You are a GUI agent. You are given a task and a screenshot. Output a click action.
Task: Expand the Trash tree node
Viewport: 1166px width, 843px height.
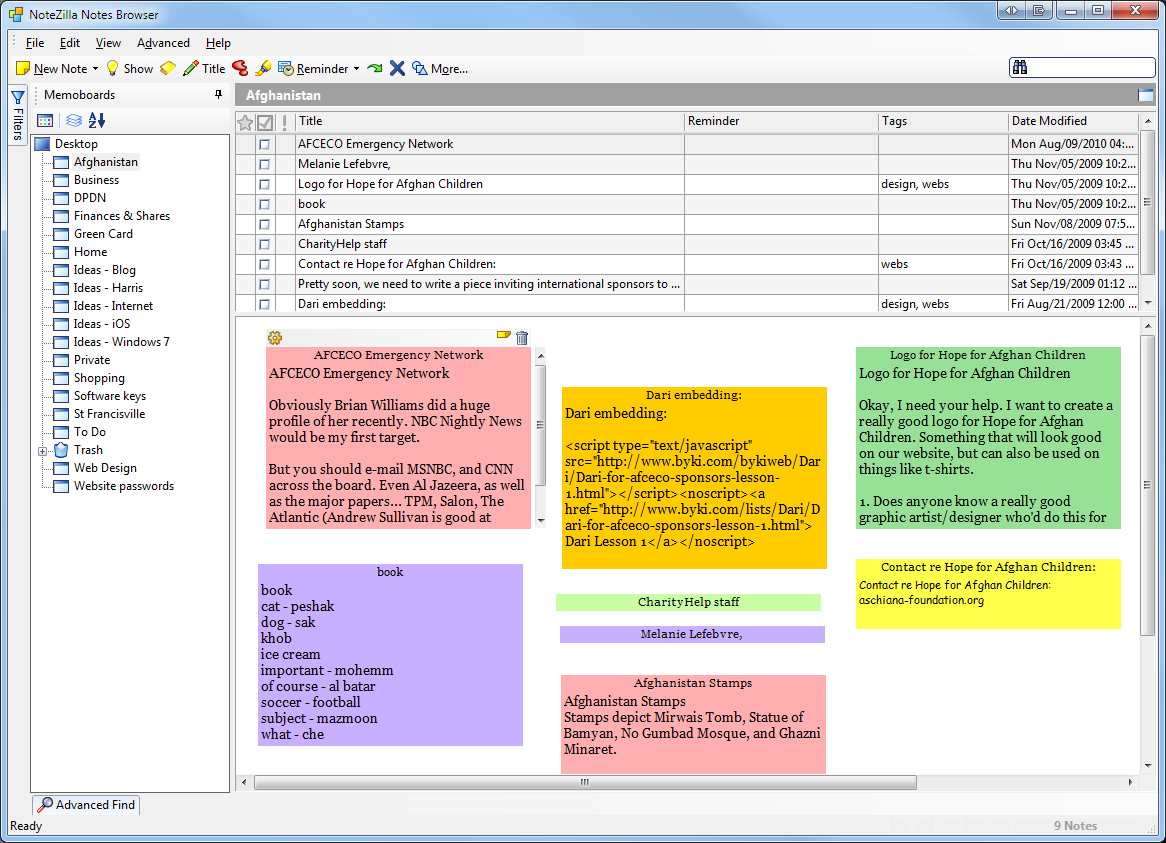42,451
